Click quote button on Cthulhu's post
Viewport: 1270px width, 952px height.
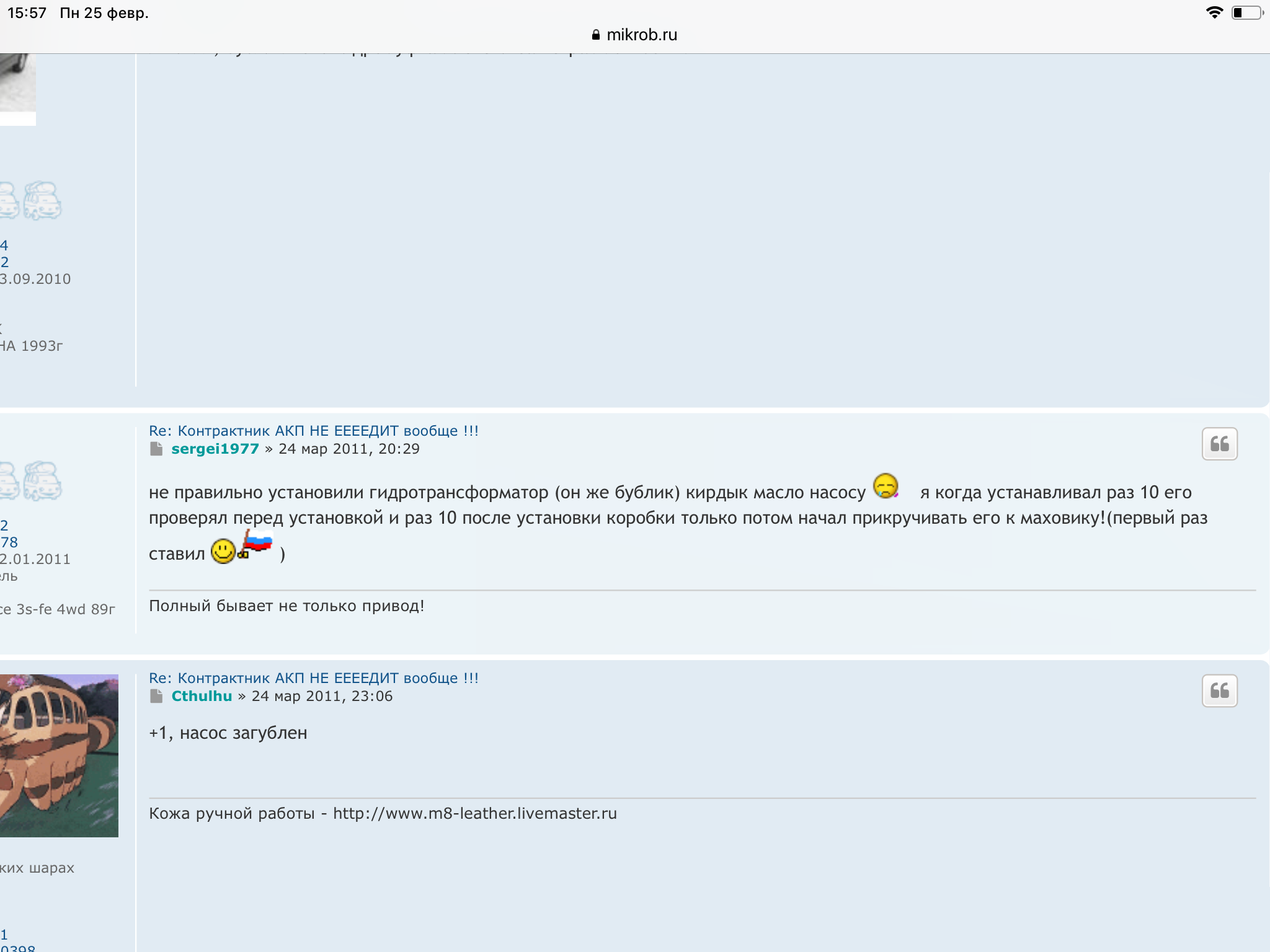coord(1219,690)
